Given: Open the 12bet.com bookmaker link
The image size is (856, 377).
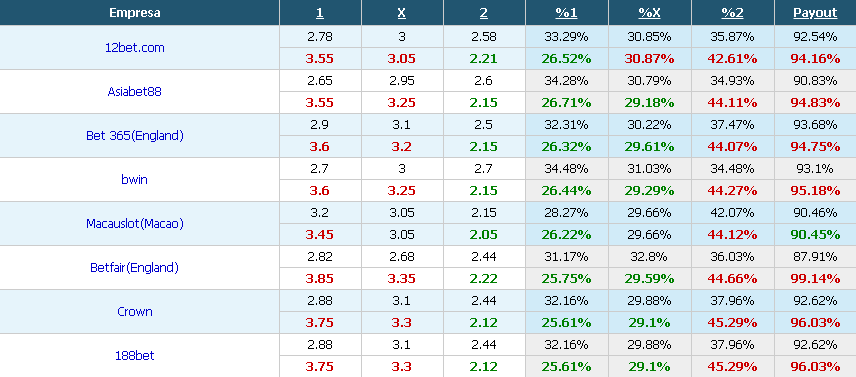Looking at the screenshot, I should [135, 47].
